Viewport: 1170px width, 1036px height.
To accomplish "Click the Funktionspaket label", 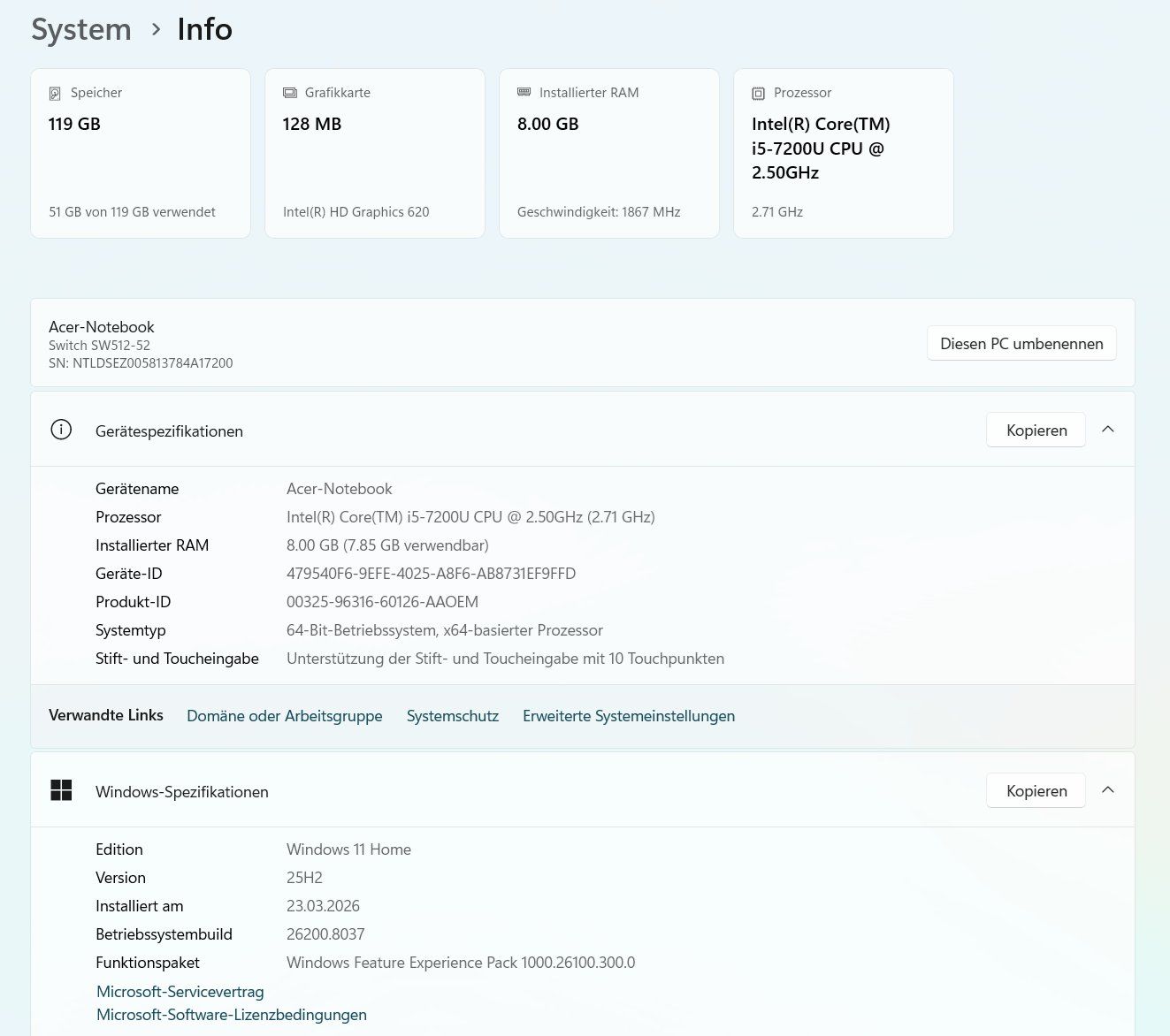I will (148, 963).
